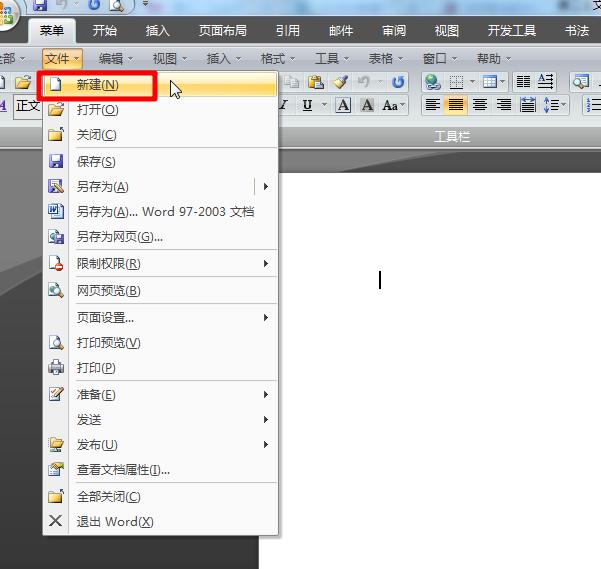The width and height of the screenshot is (601, 569).
Task: Click the Change Case Aa icon
Action: click(390, 105)
